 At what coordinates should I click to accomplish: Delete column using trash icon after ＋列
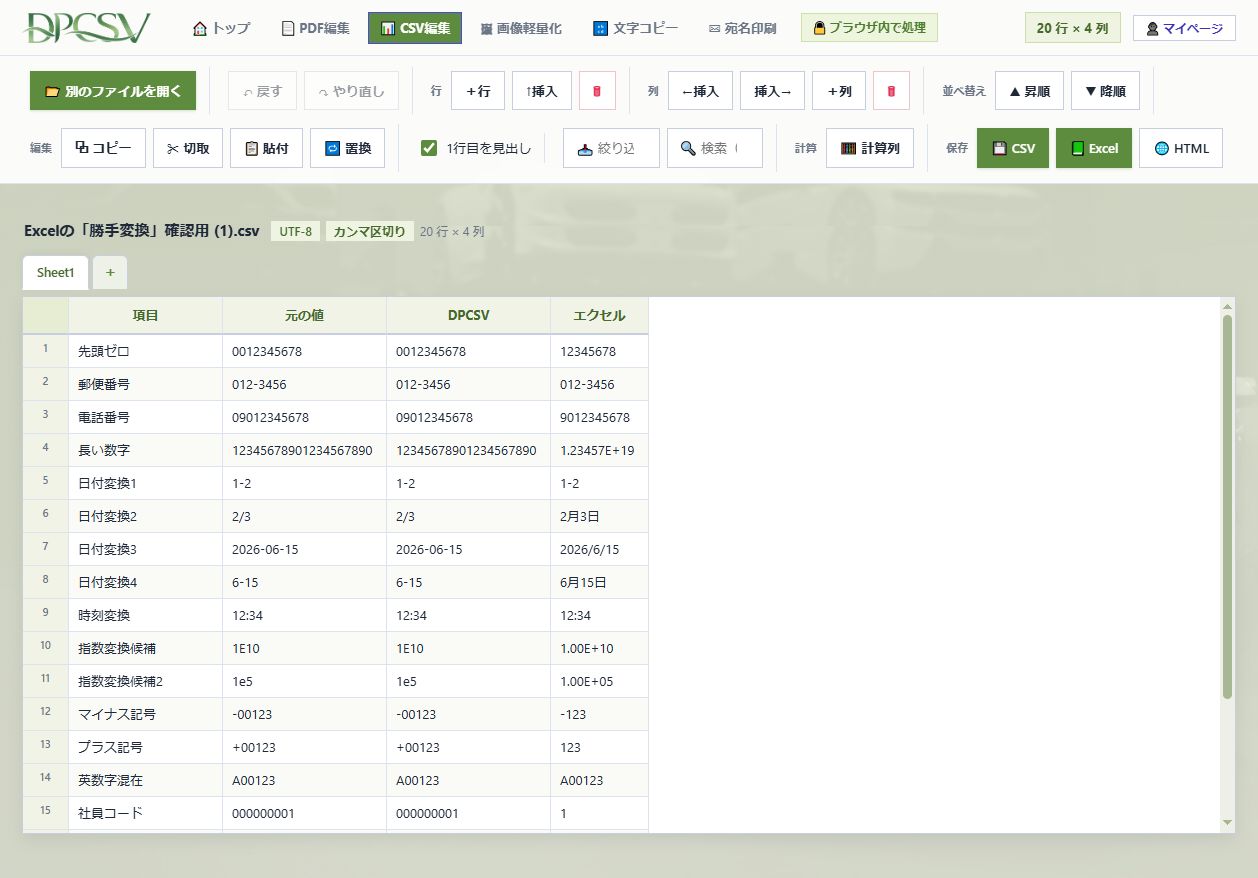pyautogui.click(x=891, y=91)
